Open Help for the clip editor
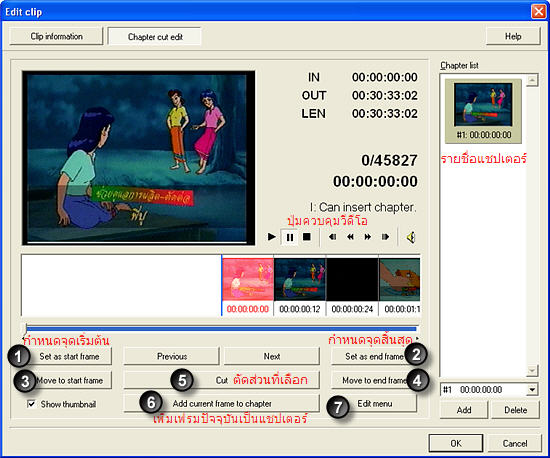Screen dimensions: 550x458 coord(513,36)
